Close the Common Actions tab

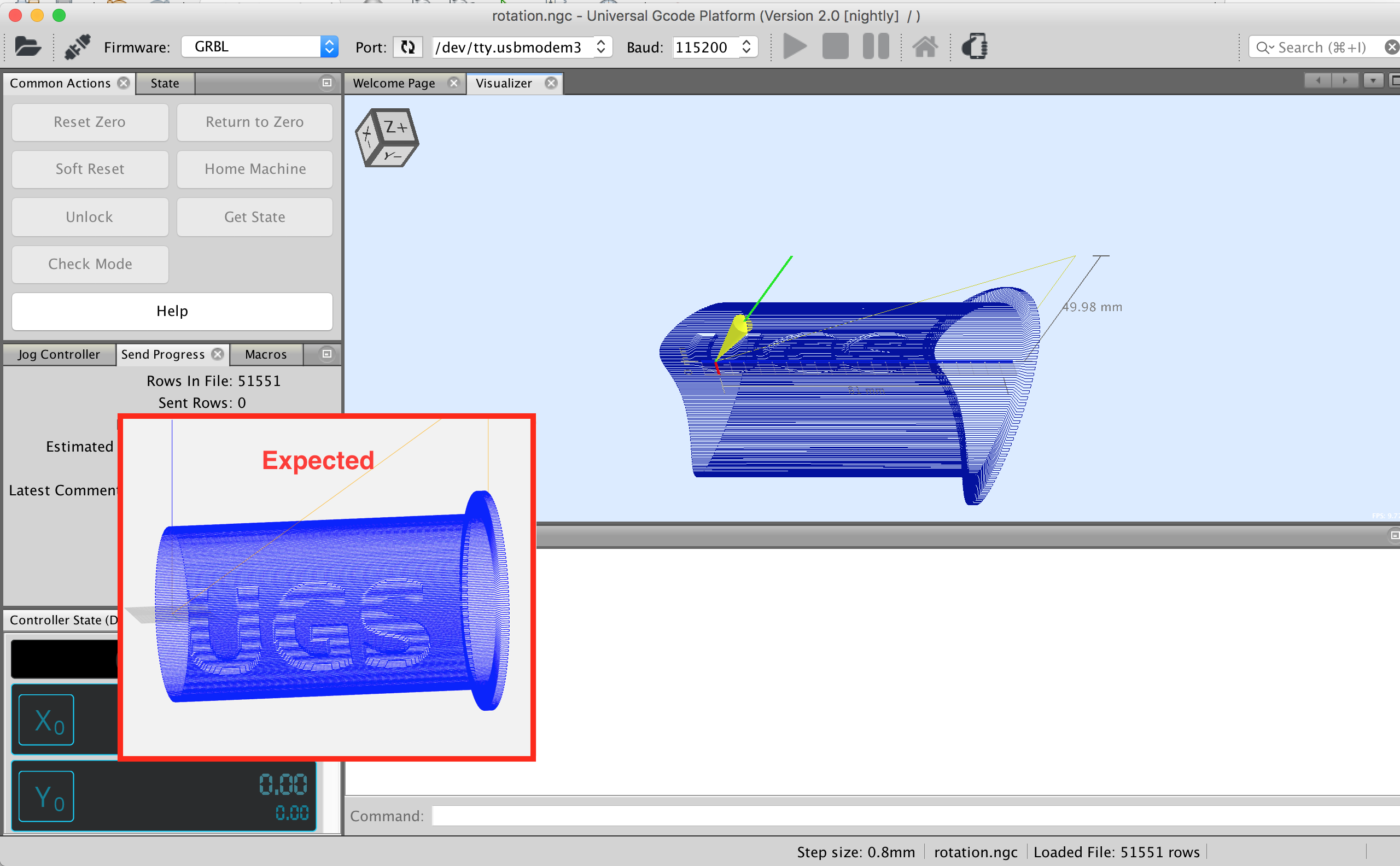click(124, 83)
